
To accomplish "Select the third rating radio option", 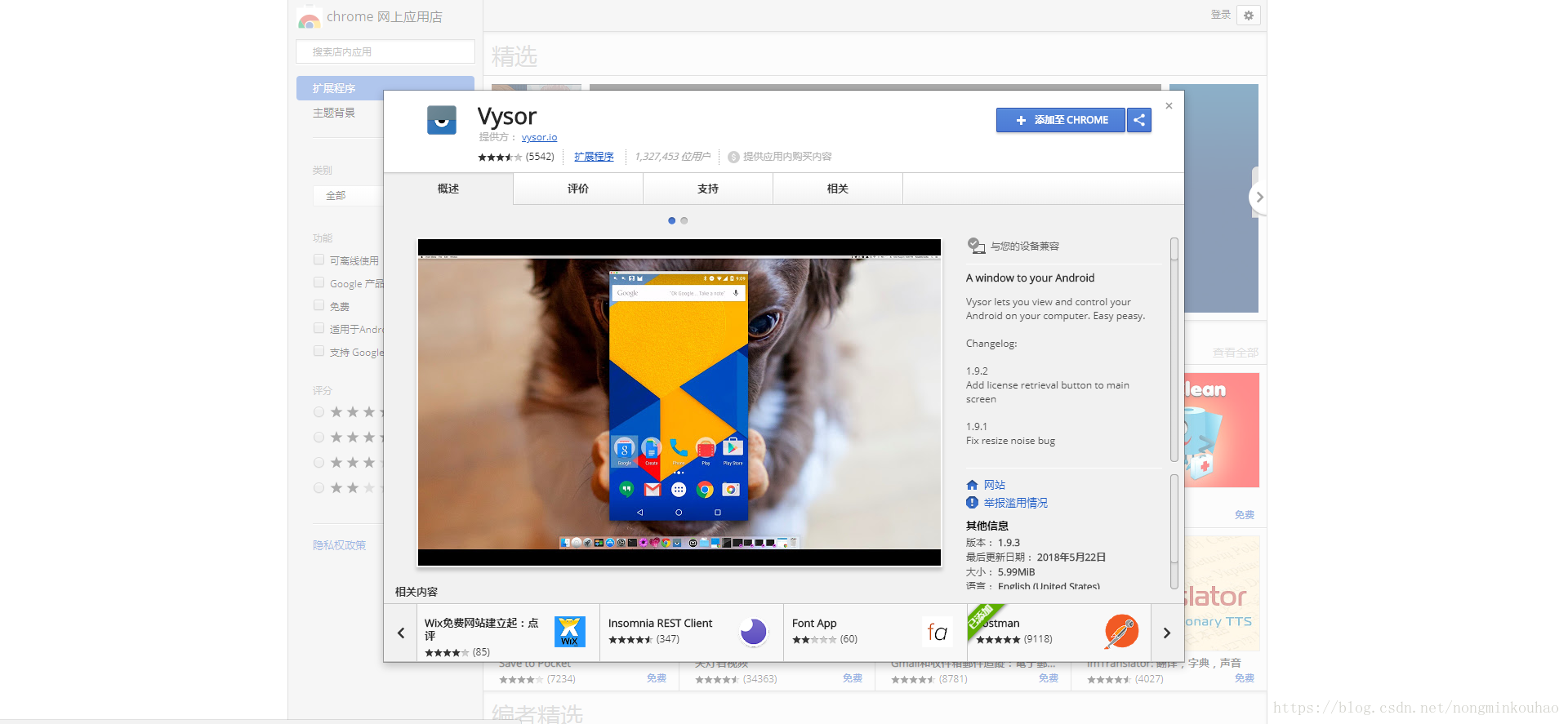I will coord(319,463).
